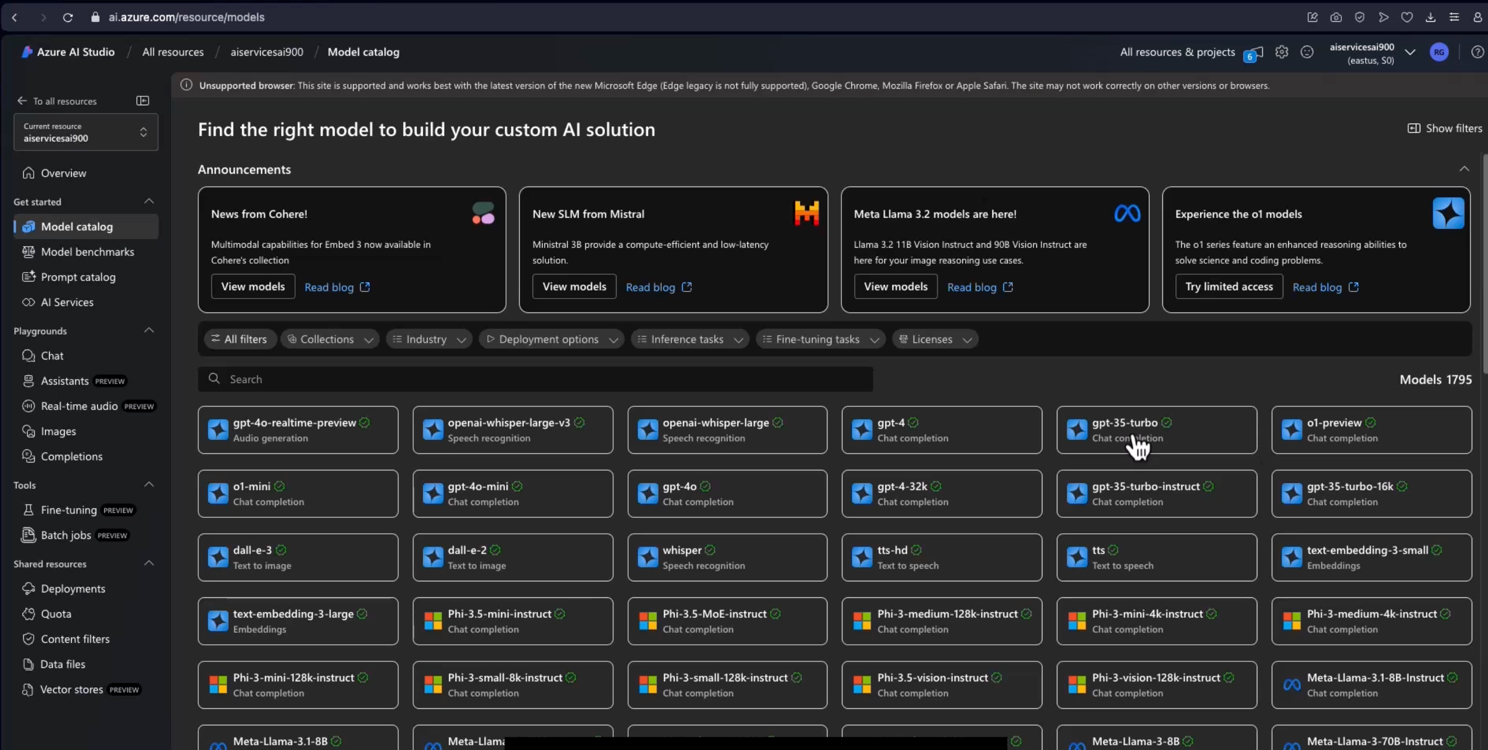This screenshot has width=1488, height=750.
Task: Click the page vertical scrollbar
Action: [1483, 265]
